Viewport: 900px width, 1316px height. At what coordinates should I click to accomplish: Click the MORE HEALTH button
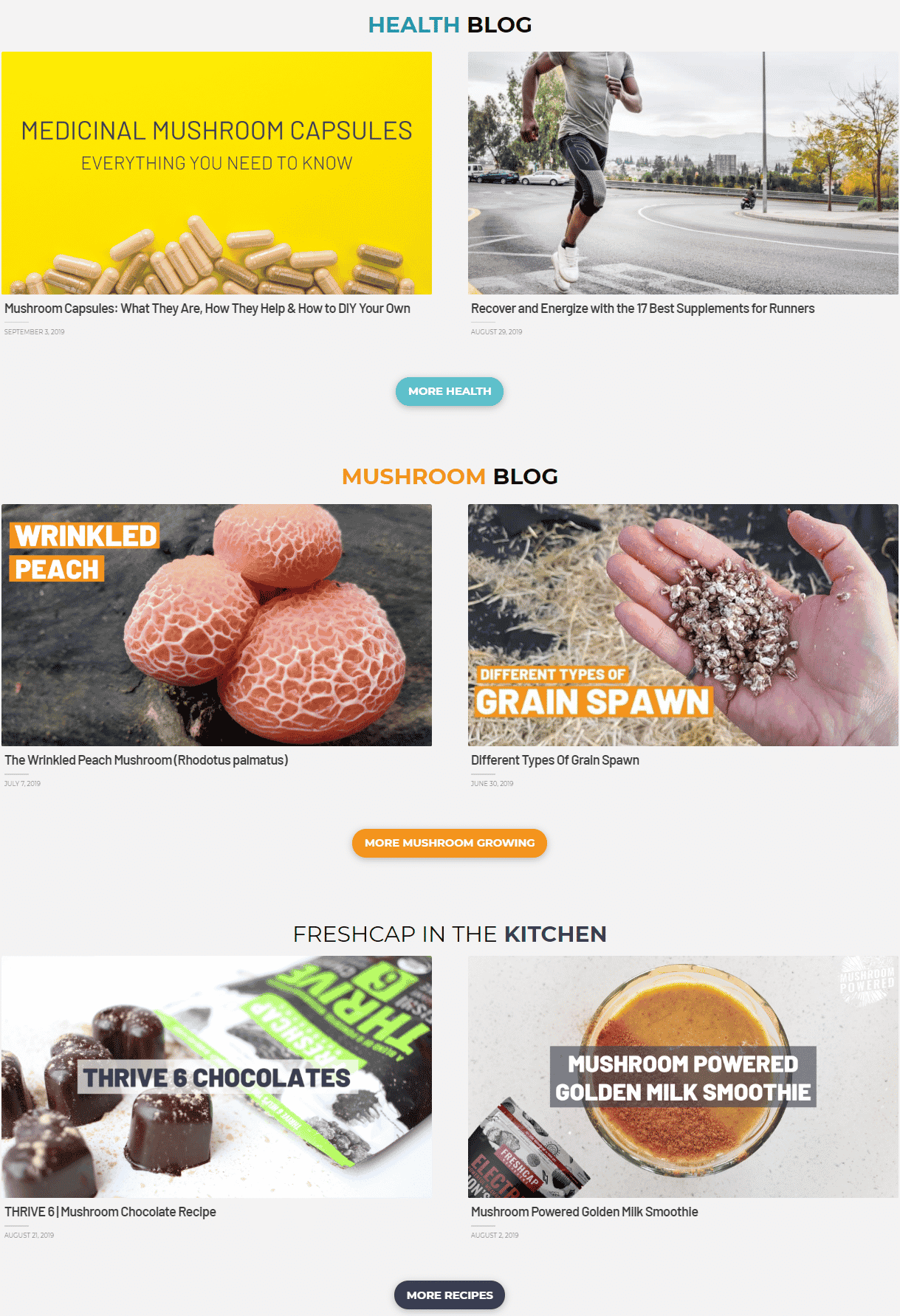449,391
